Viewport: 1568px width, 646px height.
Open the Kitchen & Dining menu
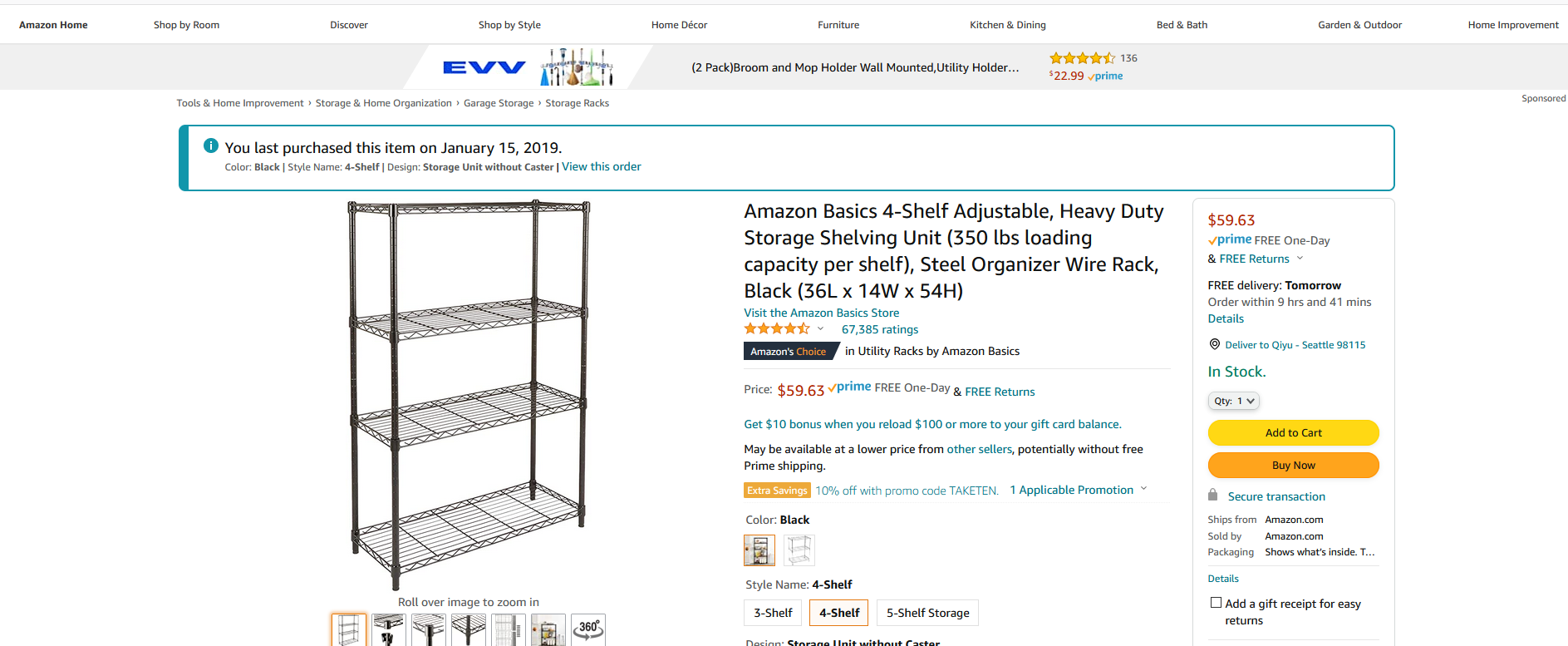(x=1007, y=25)
